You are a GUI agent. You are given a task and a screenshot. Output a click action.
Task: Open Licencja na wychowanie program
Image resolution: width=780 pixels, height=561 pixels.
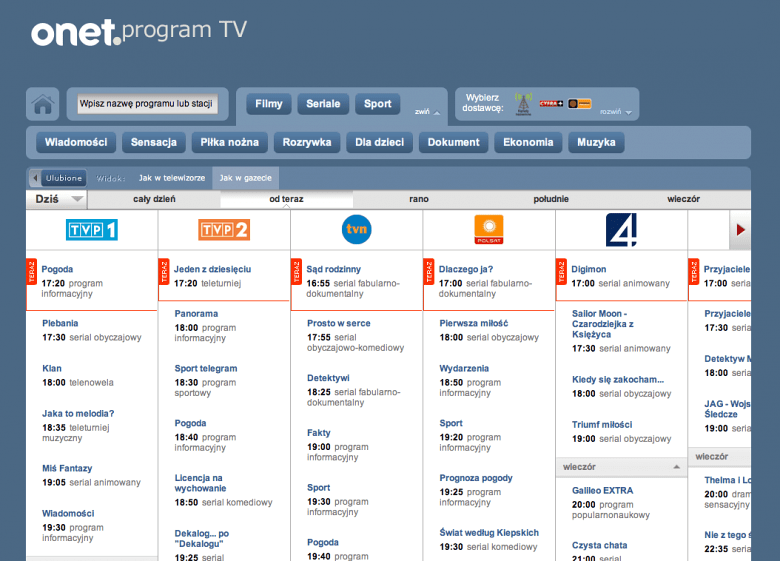[x=200, y=483]
